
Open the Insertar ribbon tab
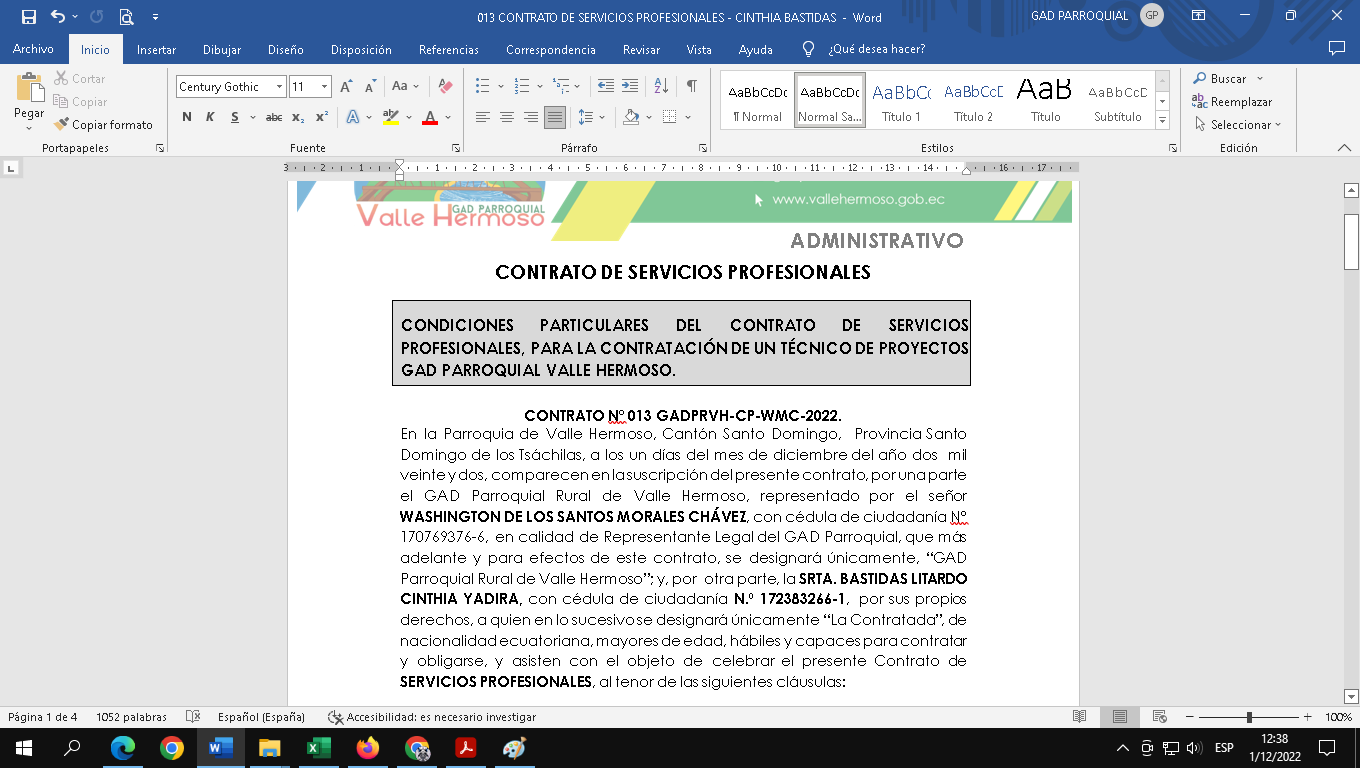coord(156,49)
